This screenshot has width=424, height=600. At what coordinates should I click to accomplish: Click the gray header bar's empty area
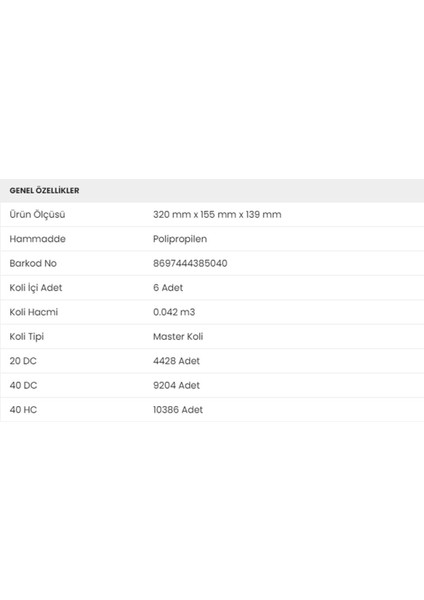[x=253, y=191]
